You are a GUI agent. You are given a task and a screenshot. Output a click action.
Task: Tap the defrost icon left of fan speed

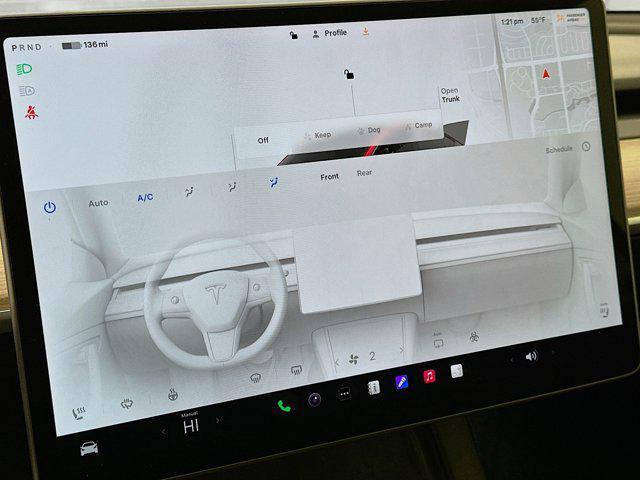296,370
